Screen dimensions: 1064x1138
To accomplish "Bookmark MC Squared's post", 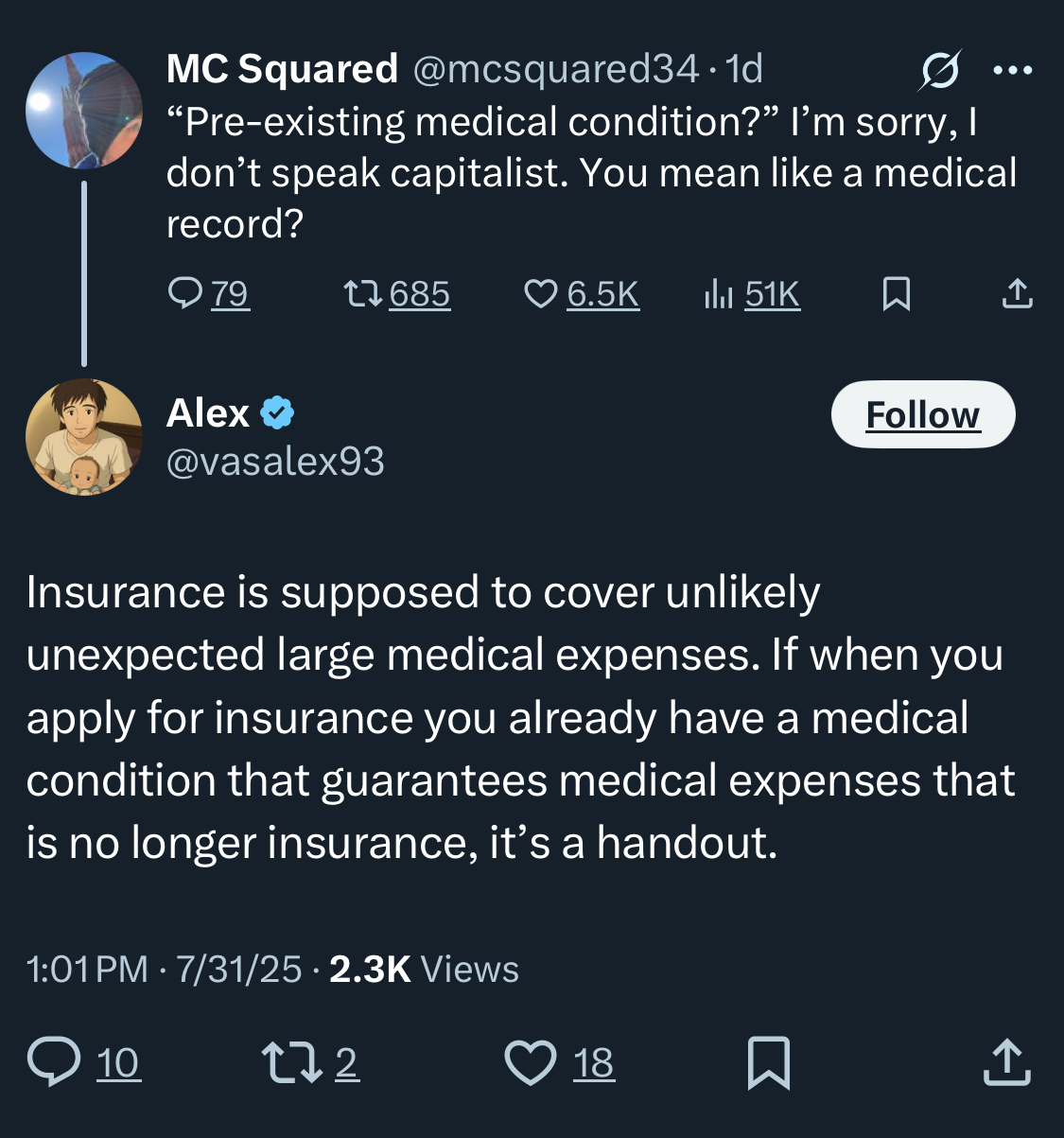I will (x=896, y=294).
